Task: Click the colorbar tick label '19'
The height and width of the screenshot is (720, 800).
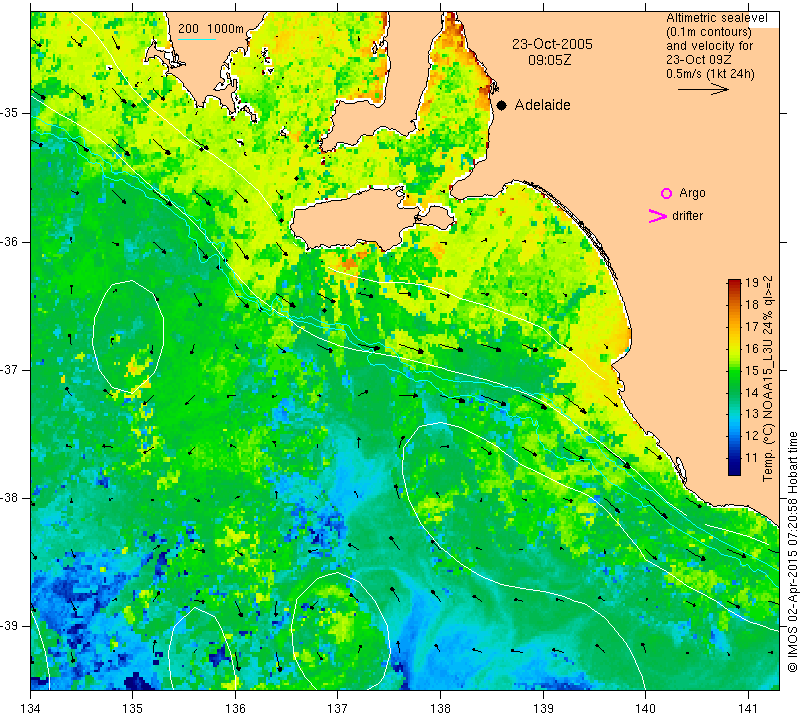Action: (x=752, y=283)
